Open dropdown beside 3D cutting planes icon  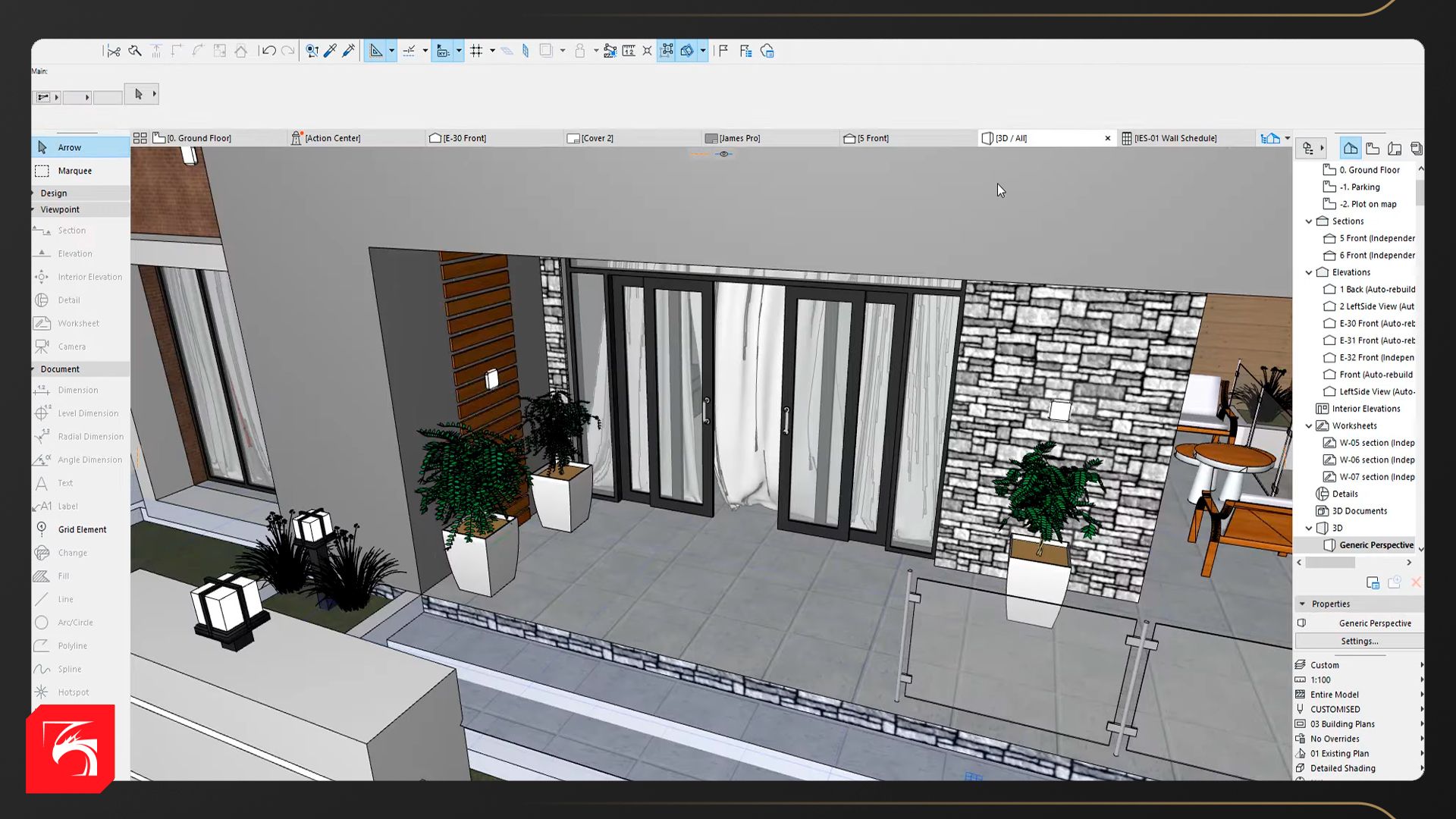(x=703, y=51)
